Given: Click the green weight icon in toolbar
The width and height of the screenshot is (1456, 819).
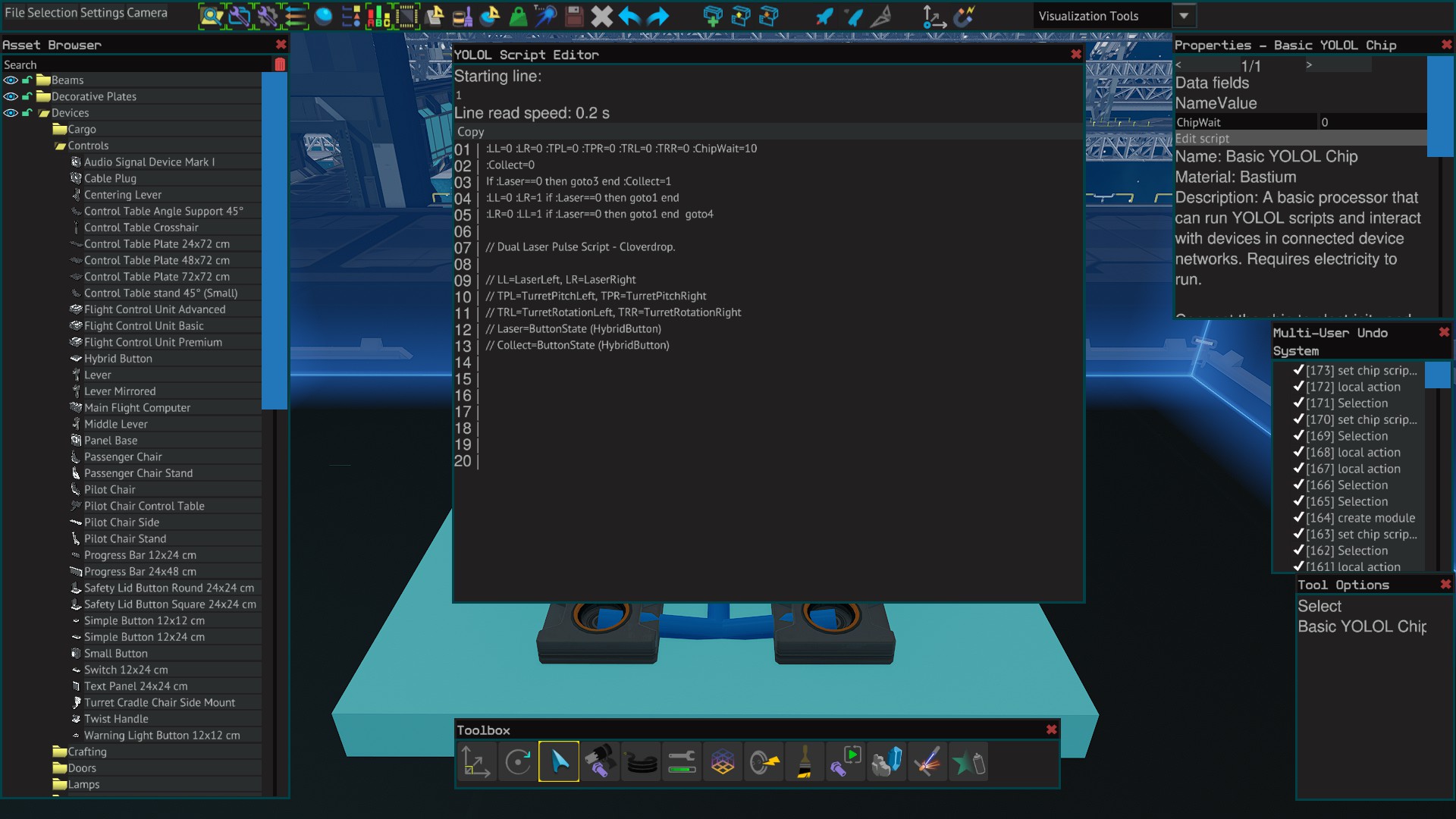Looking at the screenshot, I should [x=518, y=16].
